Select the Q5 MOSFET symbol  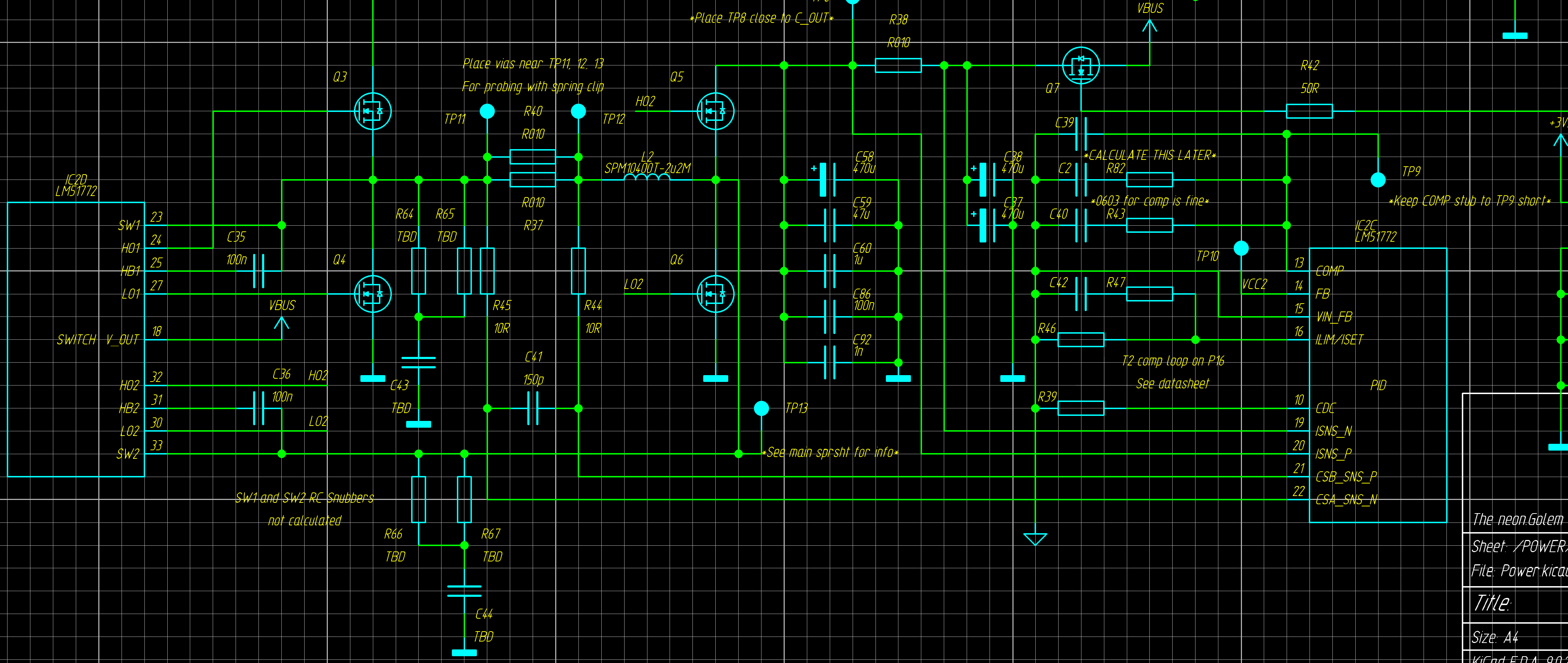pyautogui.click(x=715, y=112)
